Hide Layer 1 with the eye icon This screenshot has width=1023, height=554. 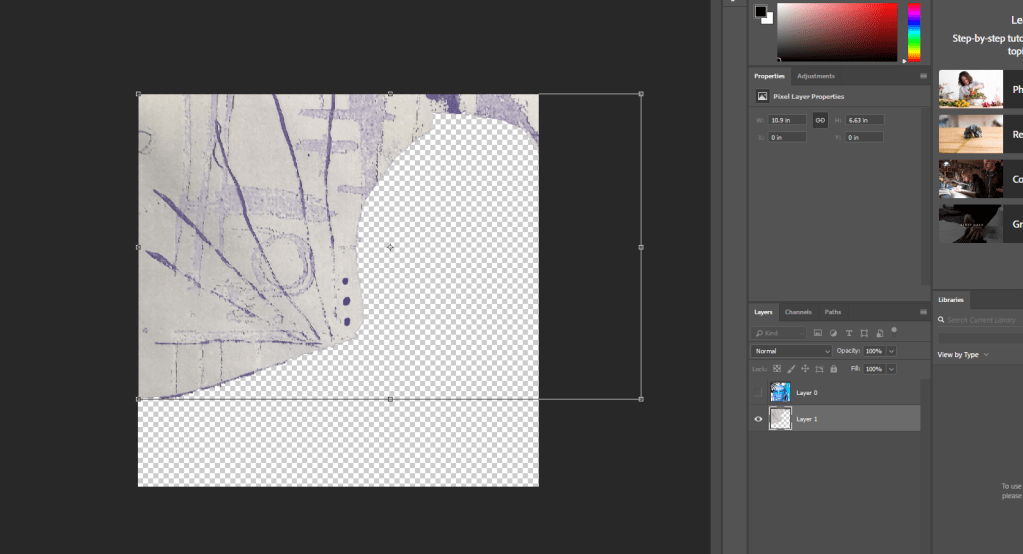(758, 419)
